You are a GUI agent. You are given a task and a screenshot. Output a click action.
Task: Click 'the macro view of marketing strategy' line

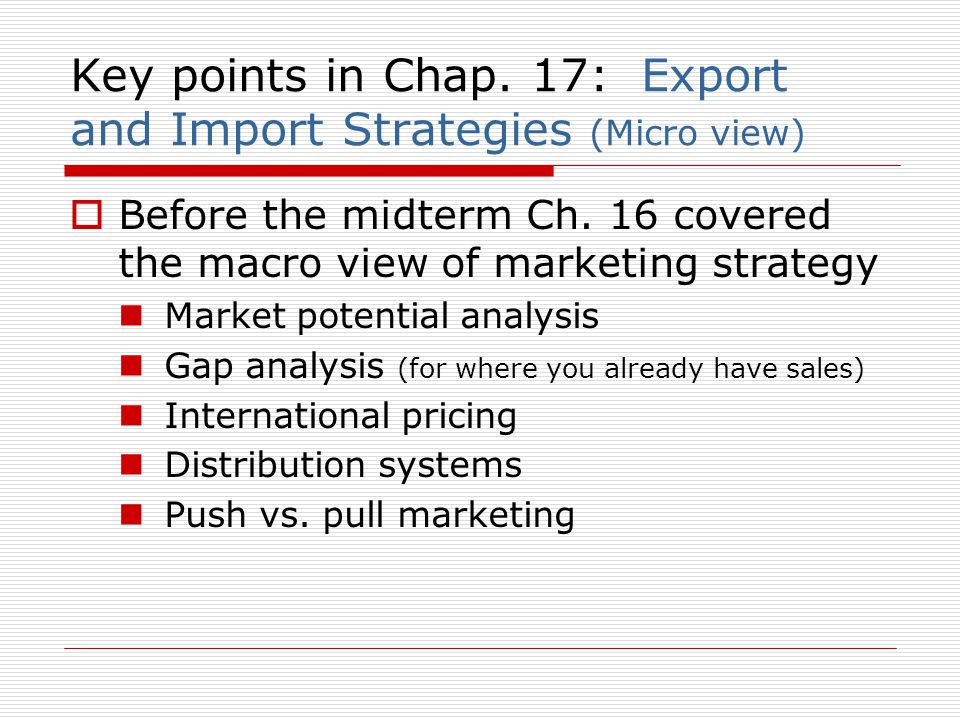click(498, 264)
